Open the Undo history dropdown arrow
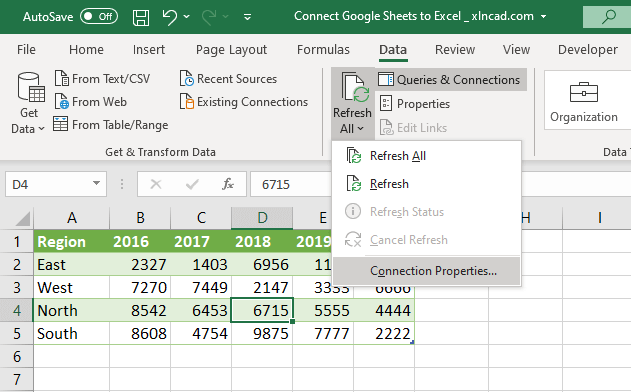Image resolution: width=631 pixels, height=392 pixels. pyautogui.click(x=186, y=17)
